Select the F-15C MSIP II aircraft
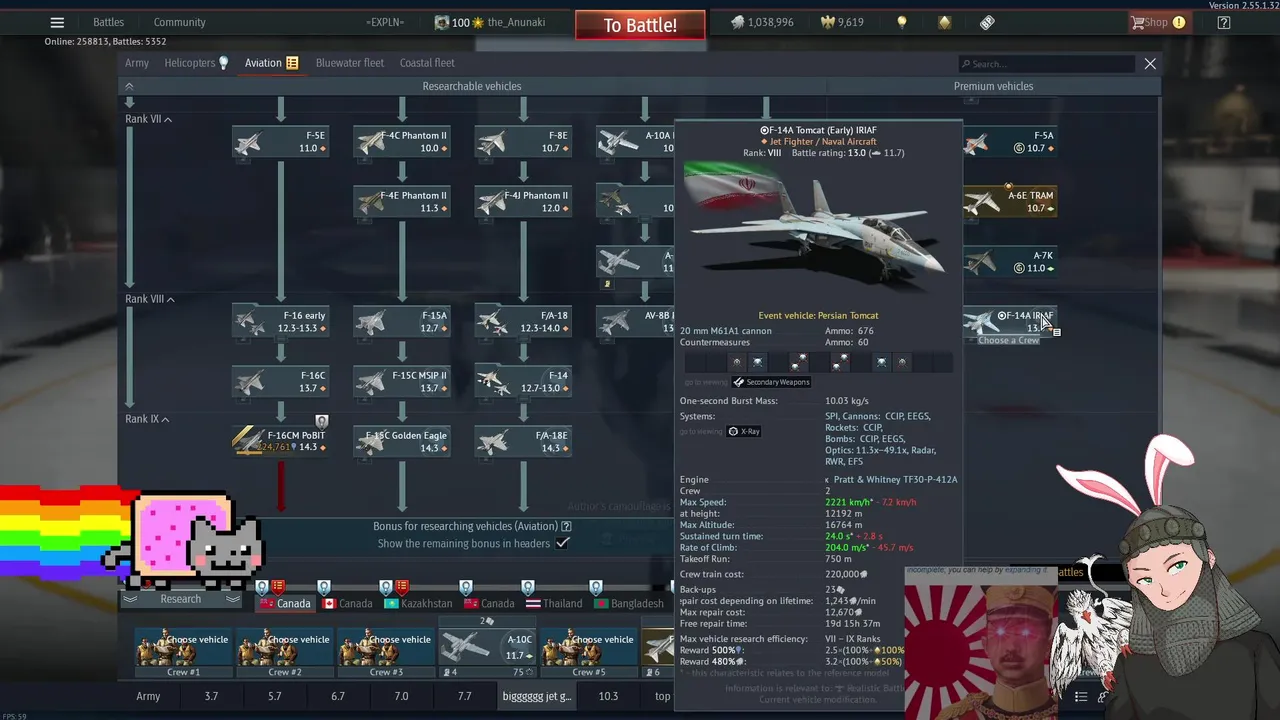The width and height of the screenshot is (1280, 720). tap(401, 381)
